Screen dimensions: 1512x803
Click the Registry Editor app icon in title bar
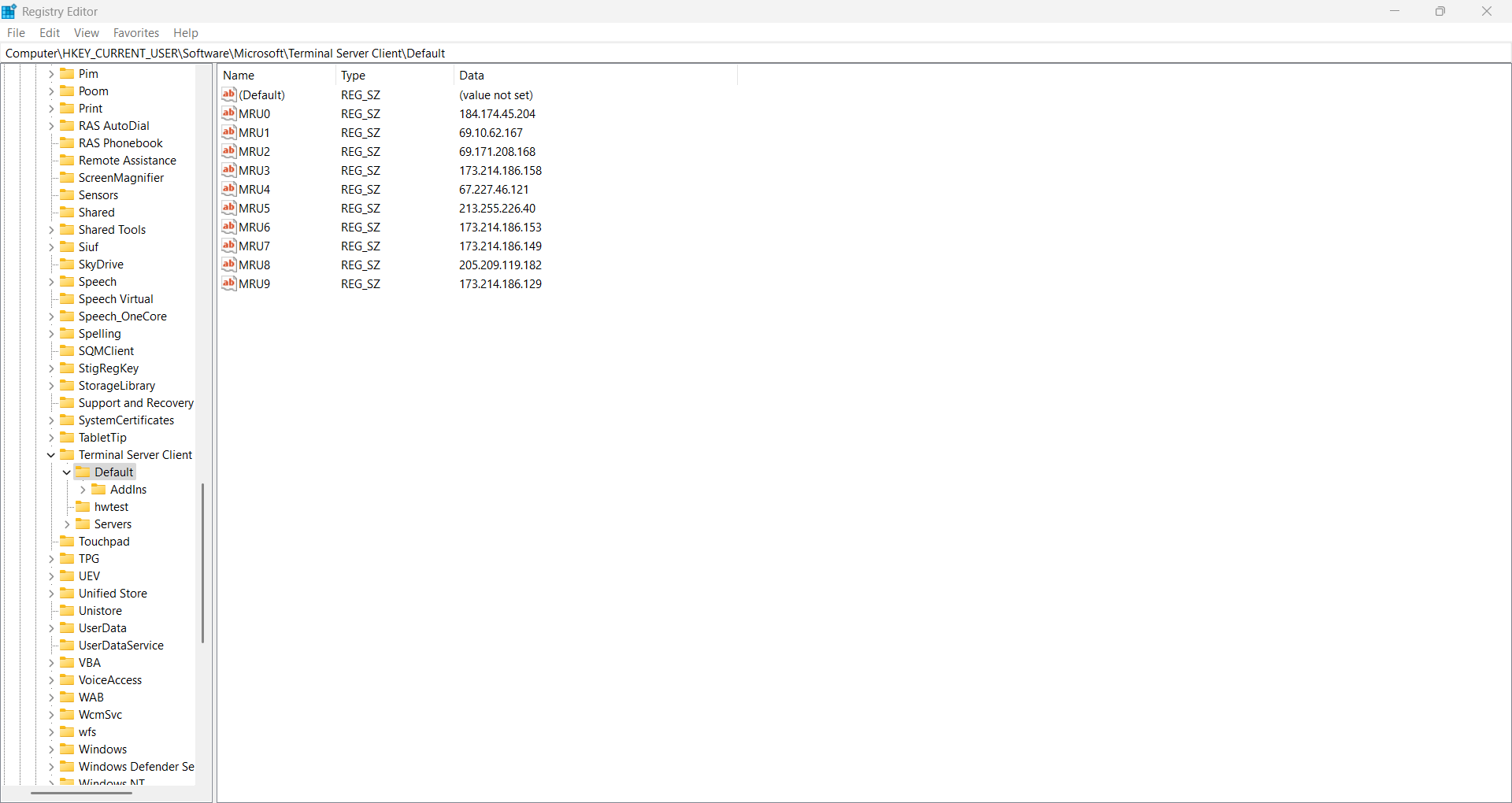[x=9, y=11]
